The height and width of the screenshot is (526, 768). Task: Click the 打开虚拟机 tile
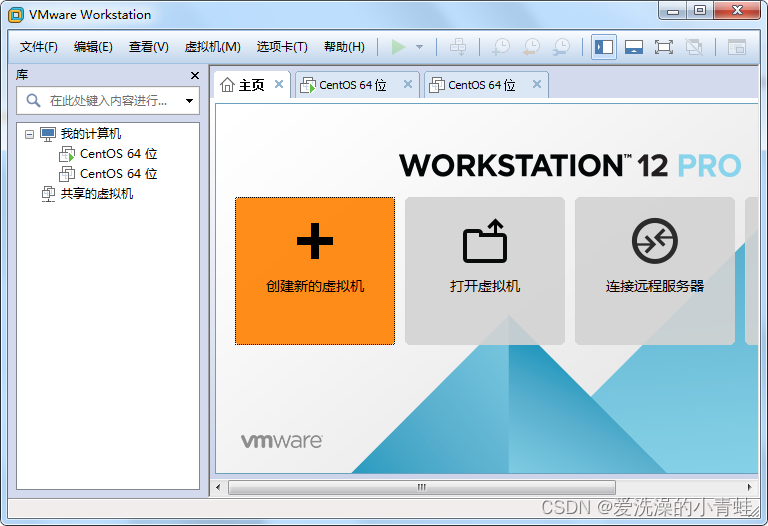point(485,271)
